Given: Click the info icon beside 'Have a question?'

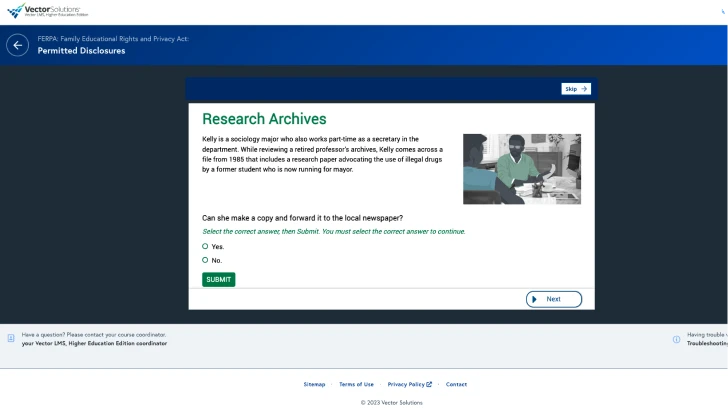Looking at the screenshot, I should pos(11,339).
